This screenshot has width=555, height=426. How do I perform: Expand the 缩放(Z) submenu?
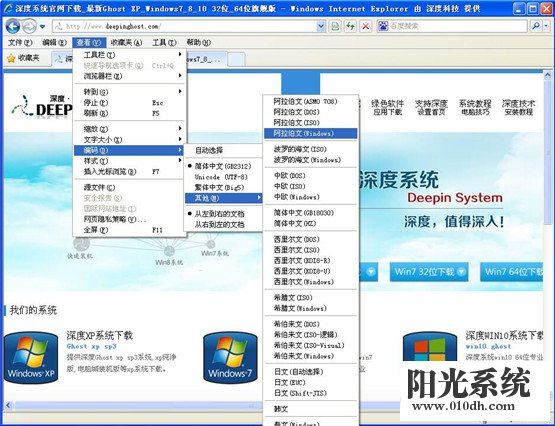[x=130, y=129]
